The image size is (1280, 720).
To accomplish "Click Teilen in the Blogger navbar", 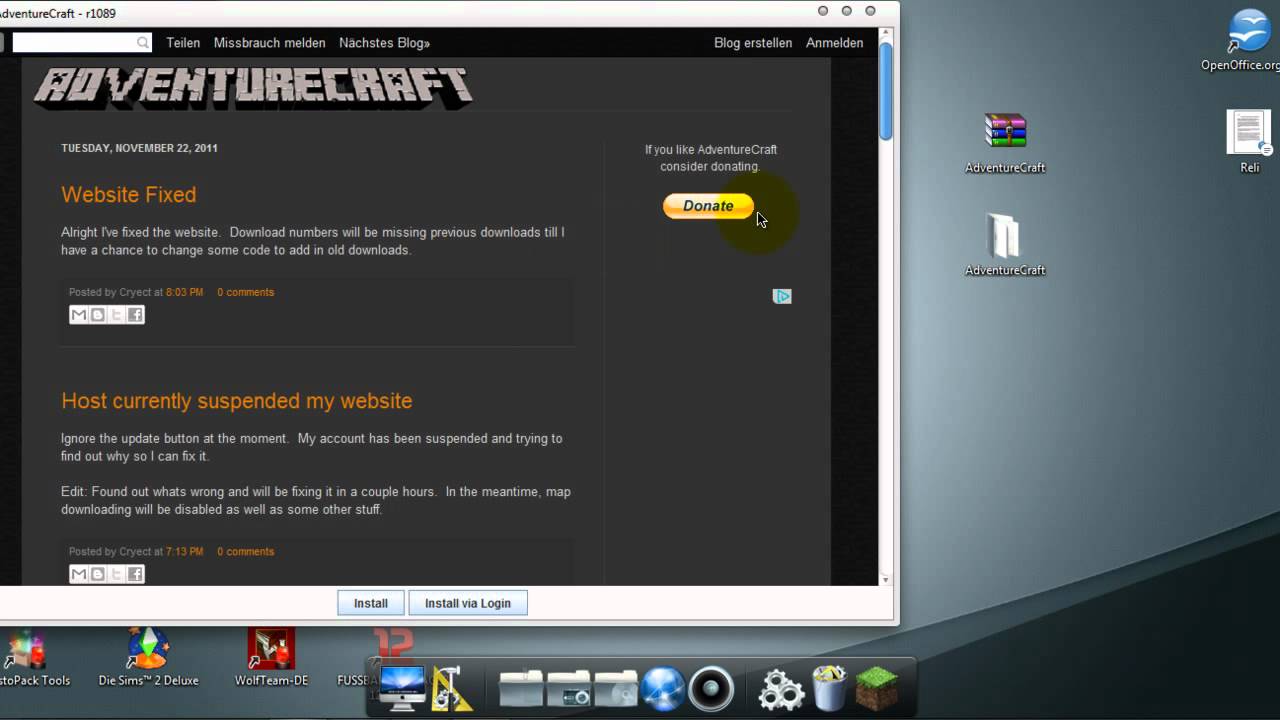I will tap(183, 43).
